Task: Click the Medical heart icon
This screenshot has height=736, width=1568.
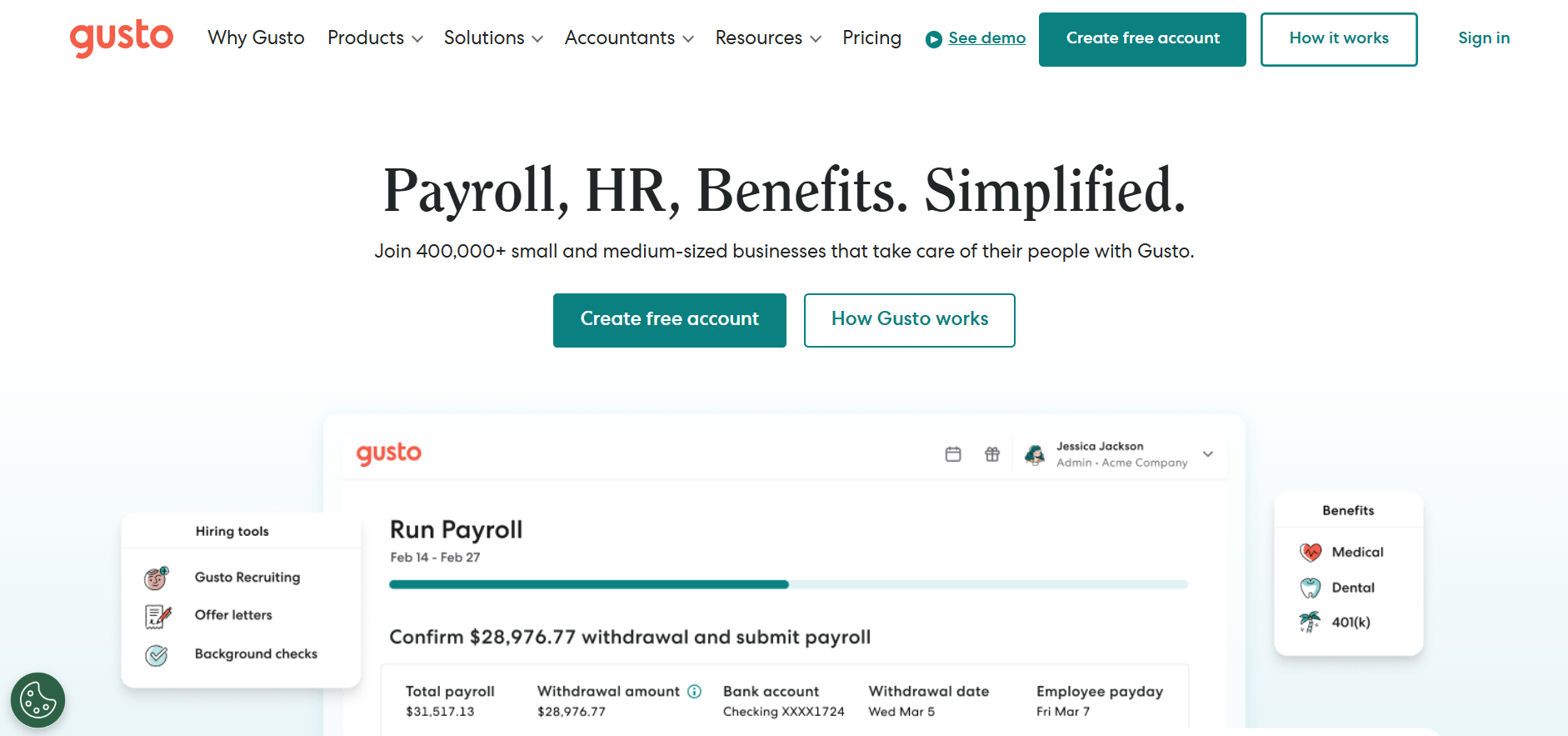Action: [x=1311, y=552]
